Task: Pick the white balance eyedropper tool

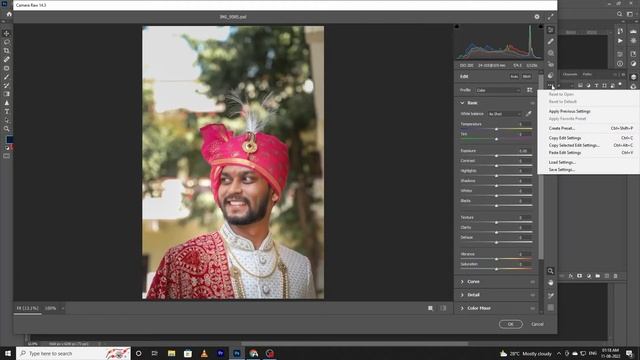Action: [x=528, y=114]
